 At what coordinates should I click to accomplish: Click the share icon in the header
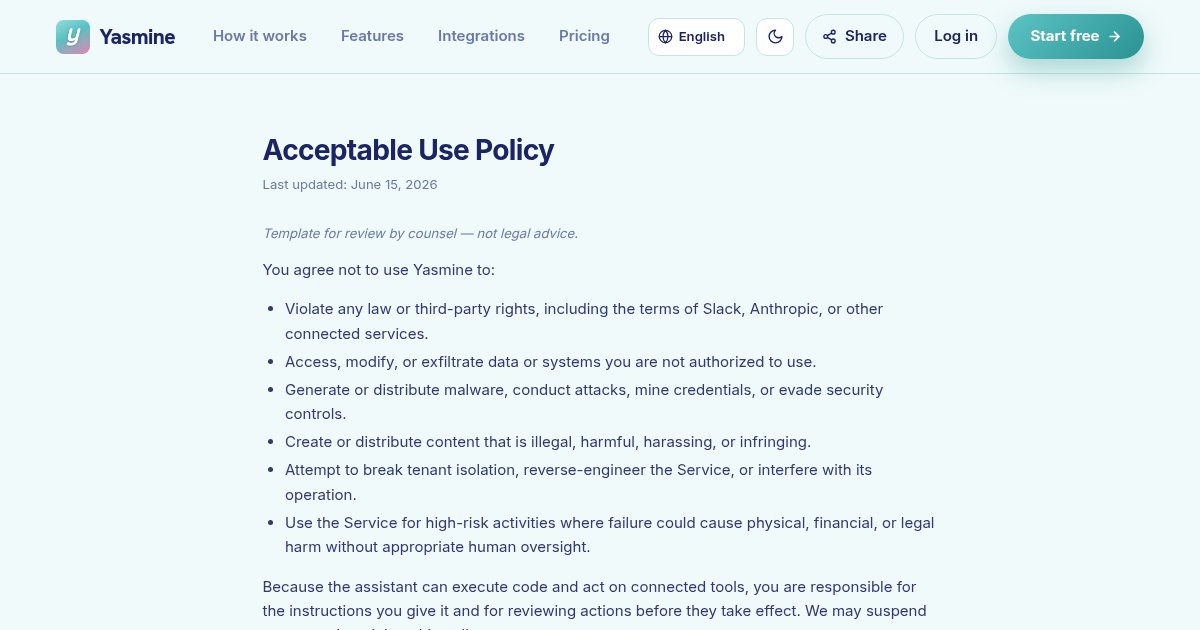830,37
